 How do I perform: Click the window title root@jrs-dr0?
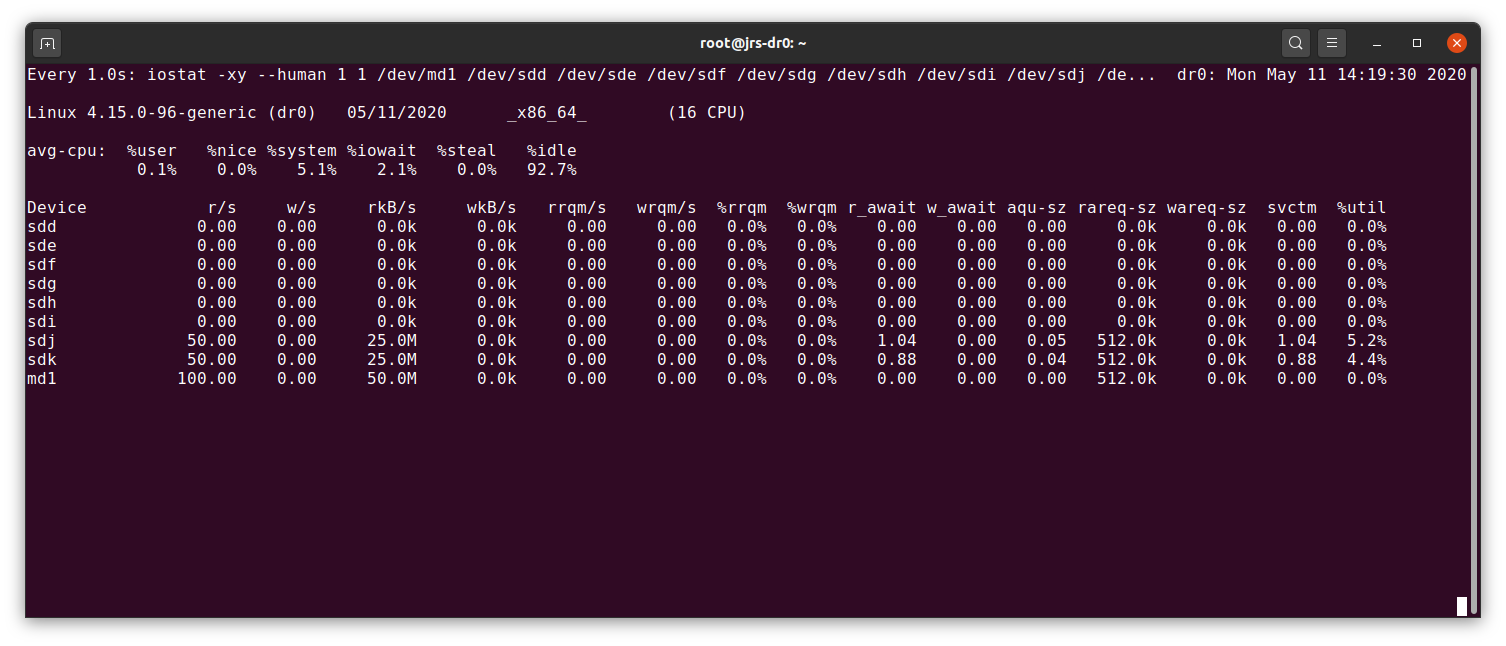tap(752, 43)
